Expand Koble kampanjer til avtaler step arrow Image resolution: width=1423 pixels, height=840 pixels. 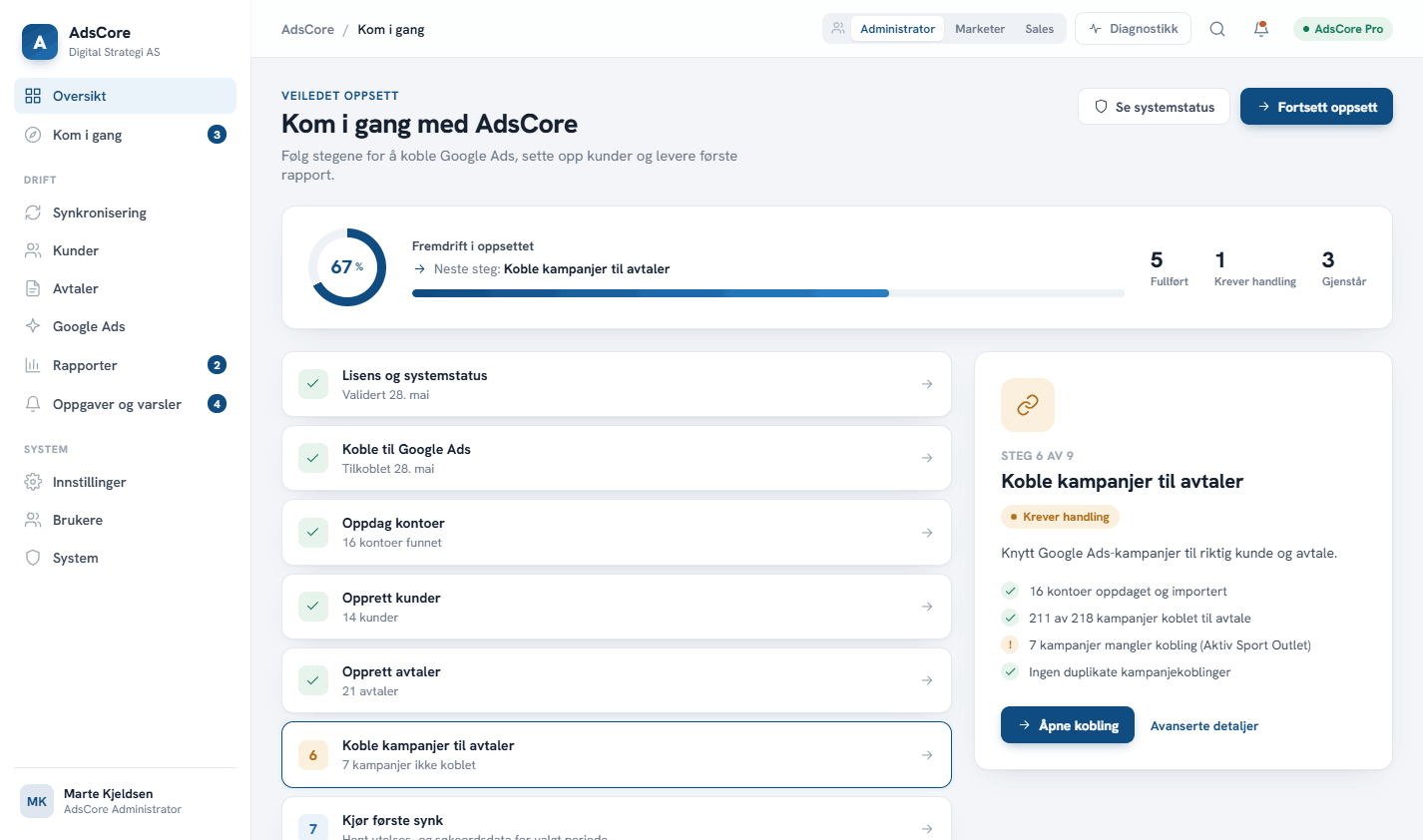coord(927,755)
